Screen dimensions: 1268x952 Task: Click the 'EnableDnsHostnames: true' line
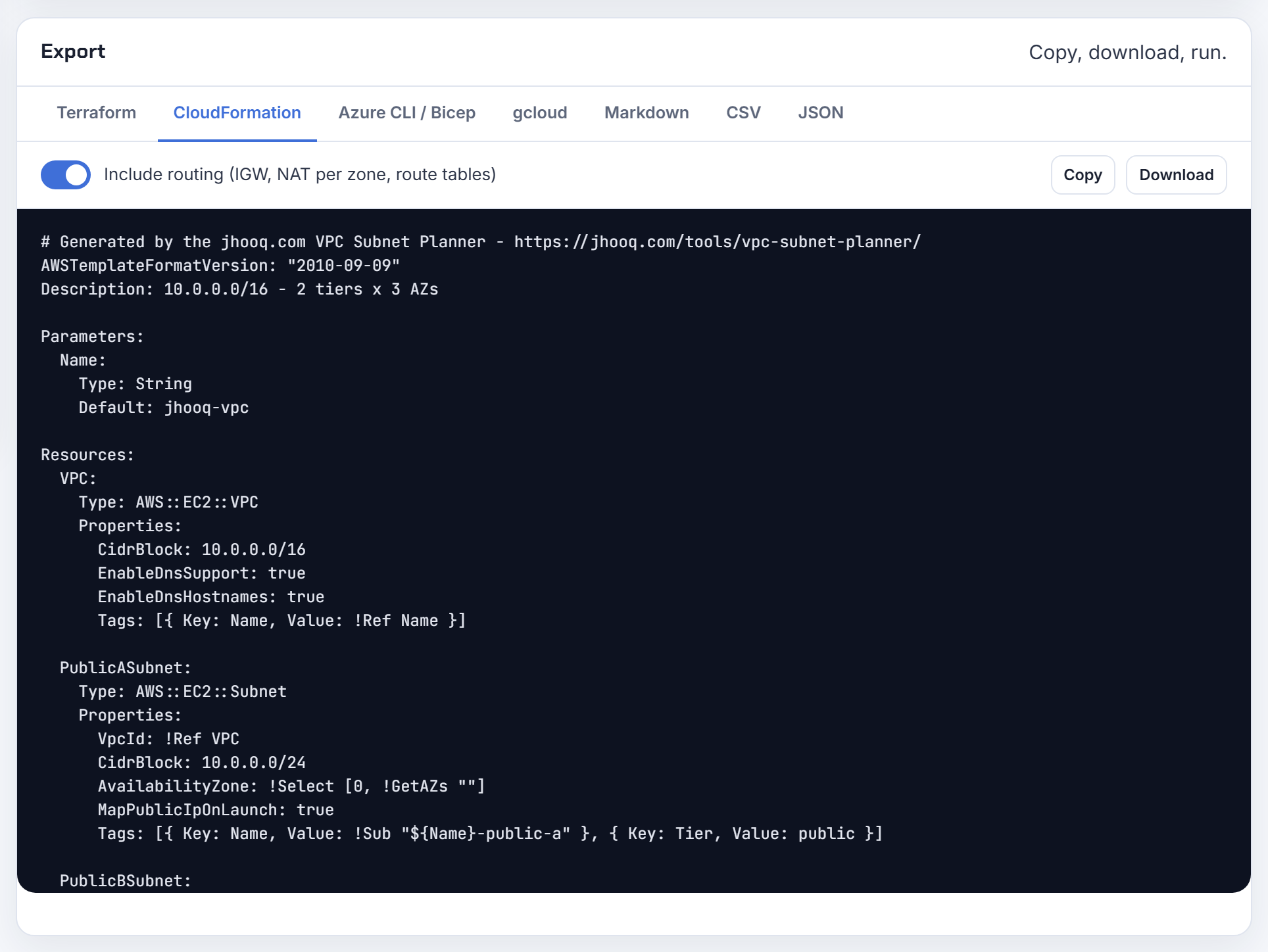point(211,597)
